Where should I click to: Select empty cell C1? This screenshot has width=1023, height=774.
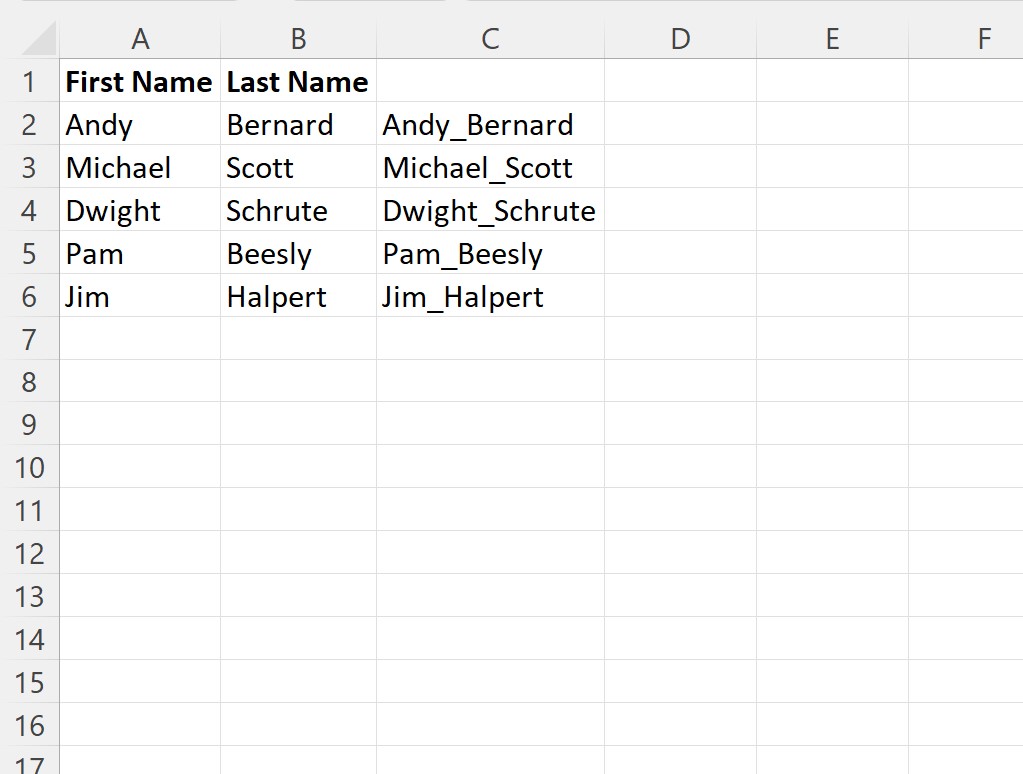491,81
